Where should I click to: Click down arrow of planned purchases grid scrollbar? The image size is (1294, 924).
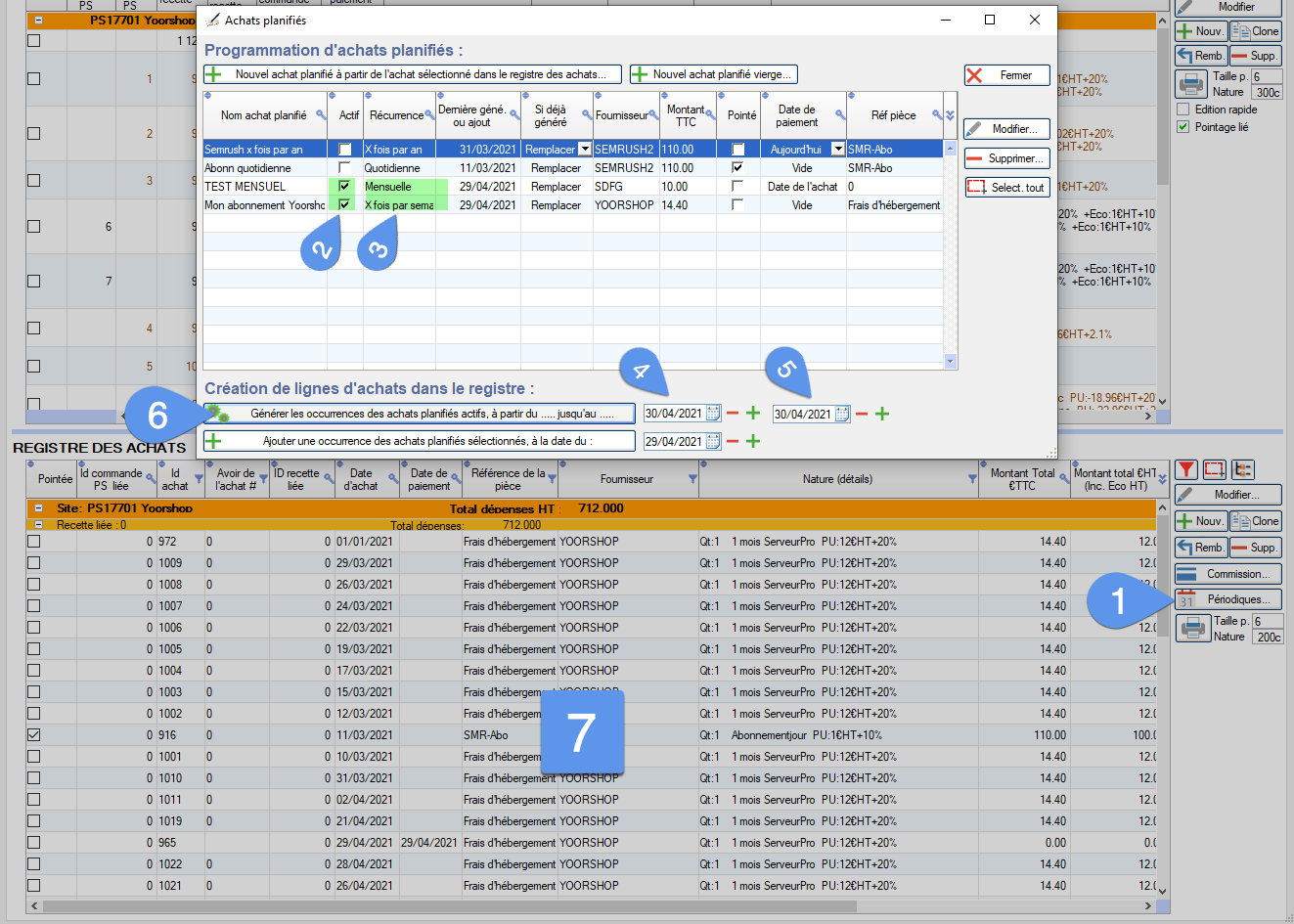(951, 362)
